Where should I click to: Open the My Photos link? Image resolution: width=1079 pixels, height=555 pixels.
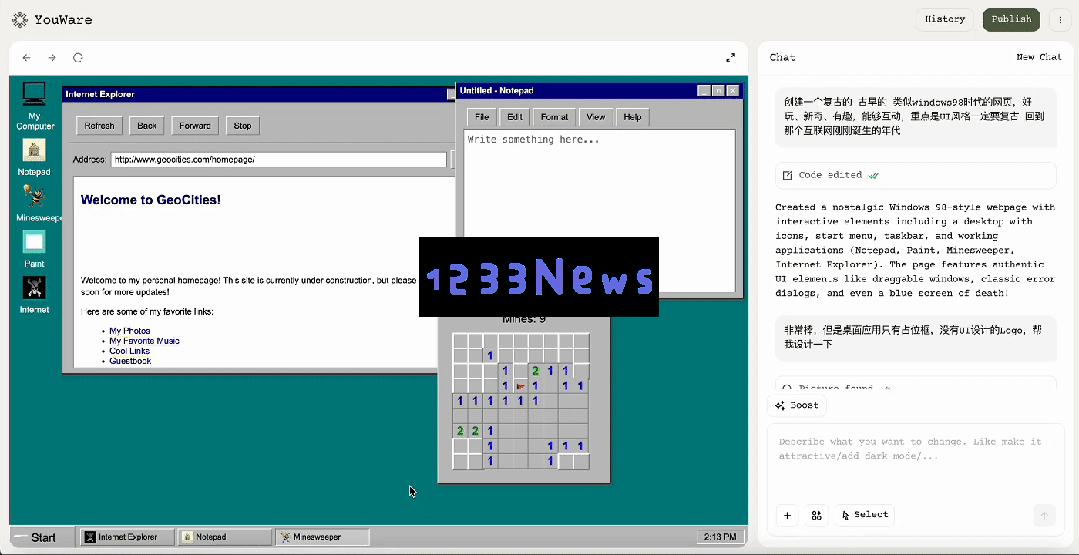(129, 331)
